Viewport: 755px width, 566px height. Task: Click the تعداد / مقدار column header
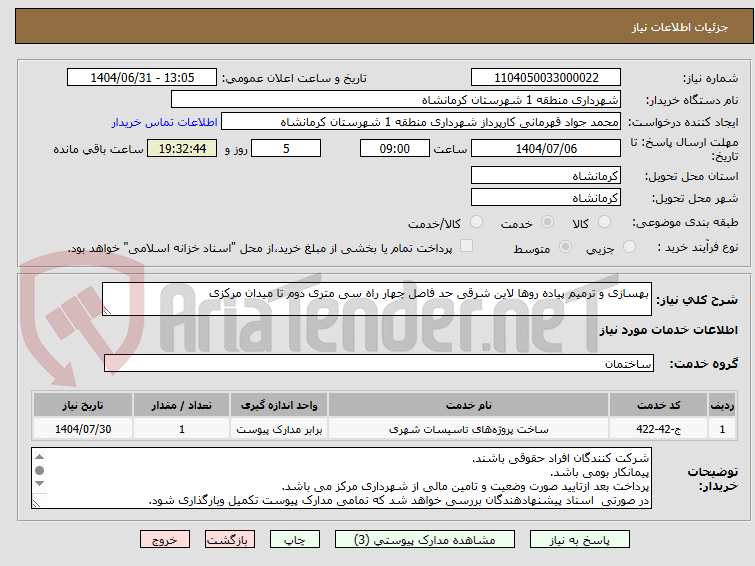click(182, 405)
